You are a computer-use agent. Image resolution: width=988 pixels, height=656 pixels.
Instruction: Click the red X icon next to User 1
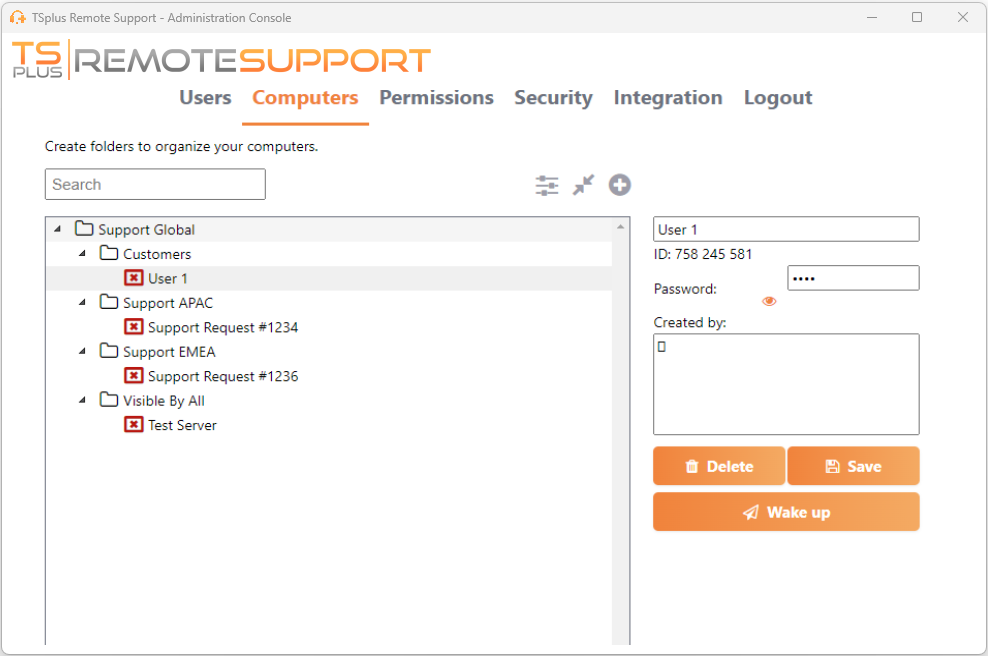click(x=134, y=278)
